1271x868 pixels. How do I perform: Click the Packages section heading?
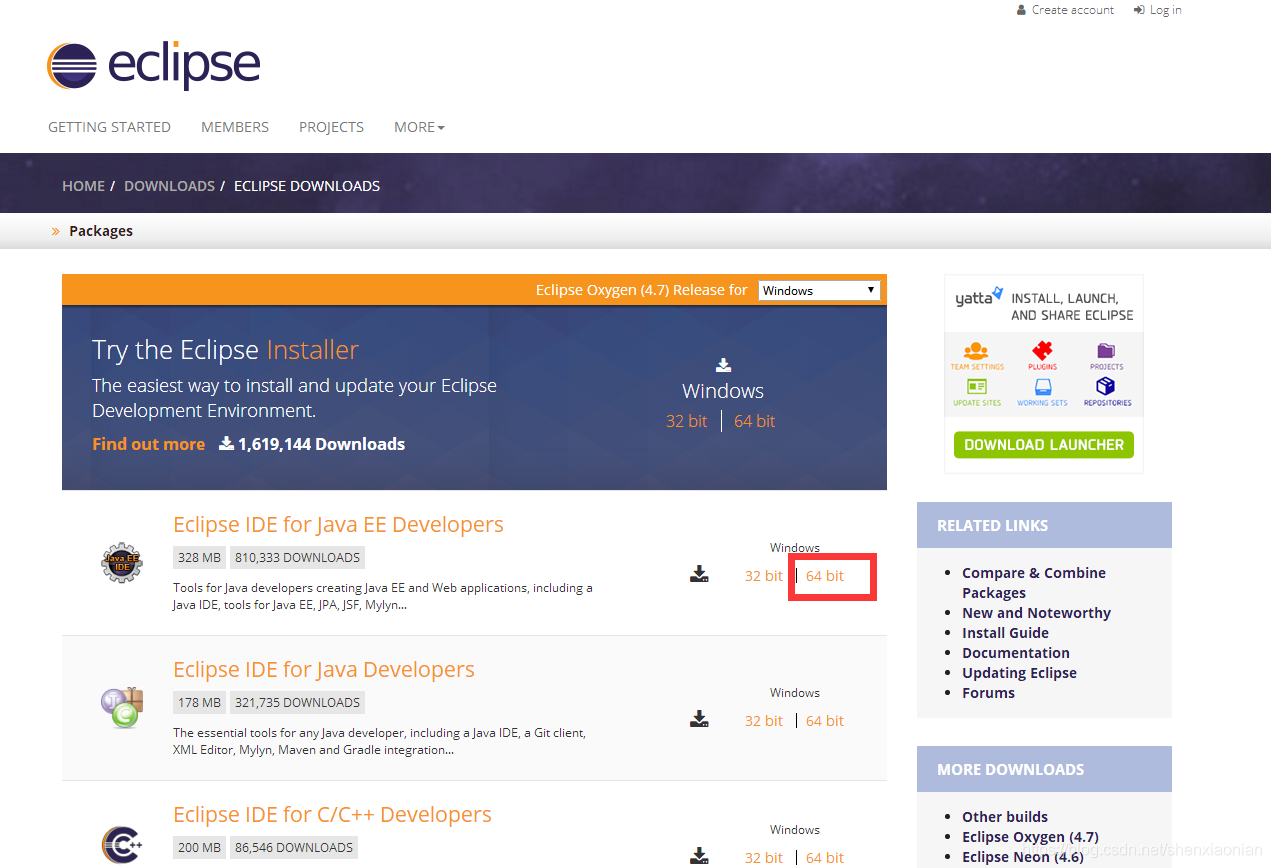click(101, 231)
